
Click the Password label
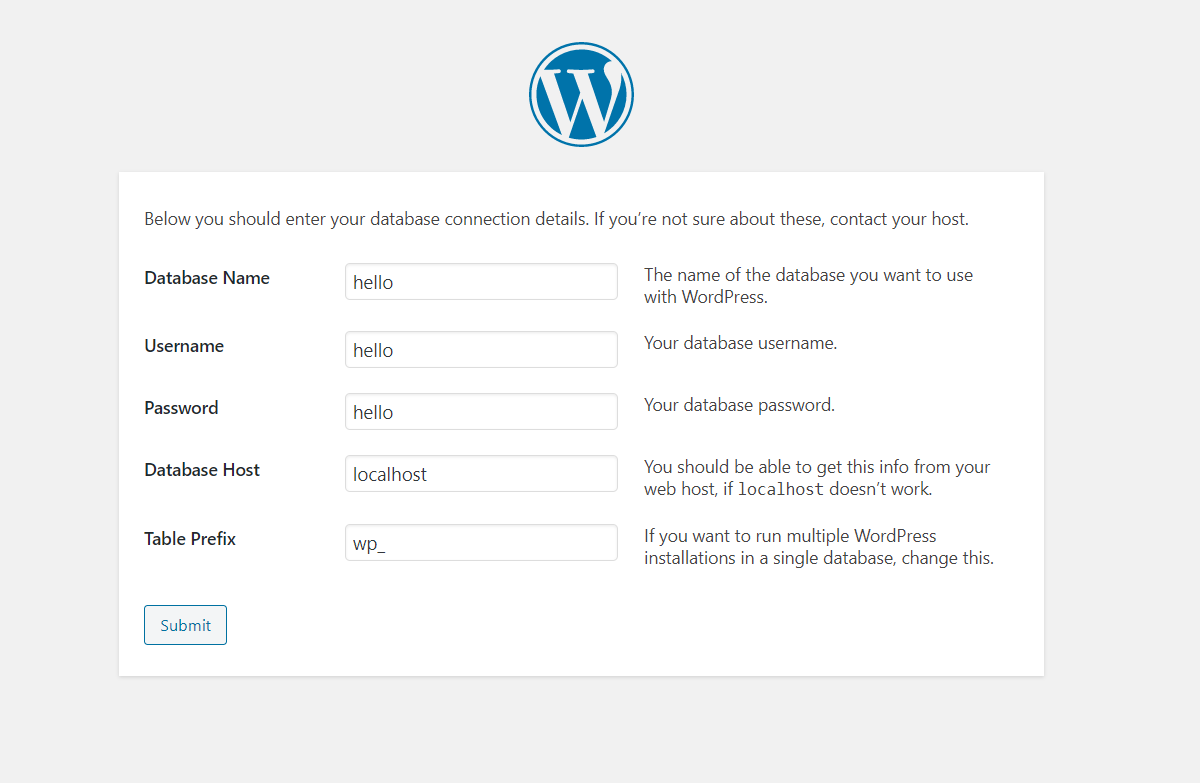[181, 408]
